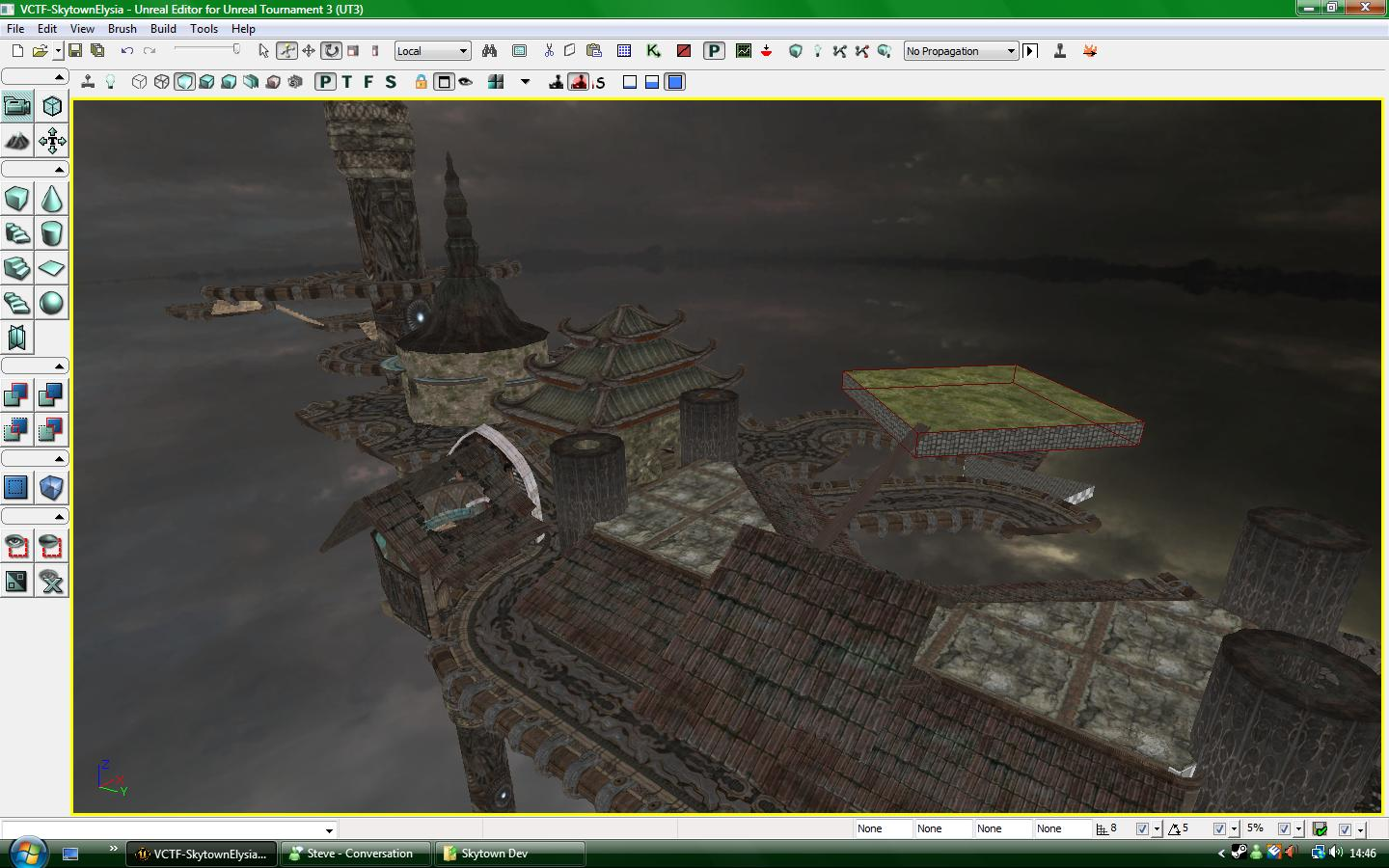1389x868 pixels.
Task: Select the Cube brush builder
Action: pyautogui.click(x=17, y=199)
